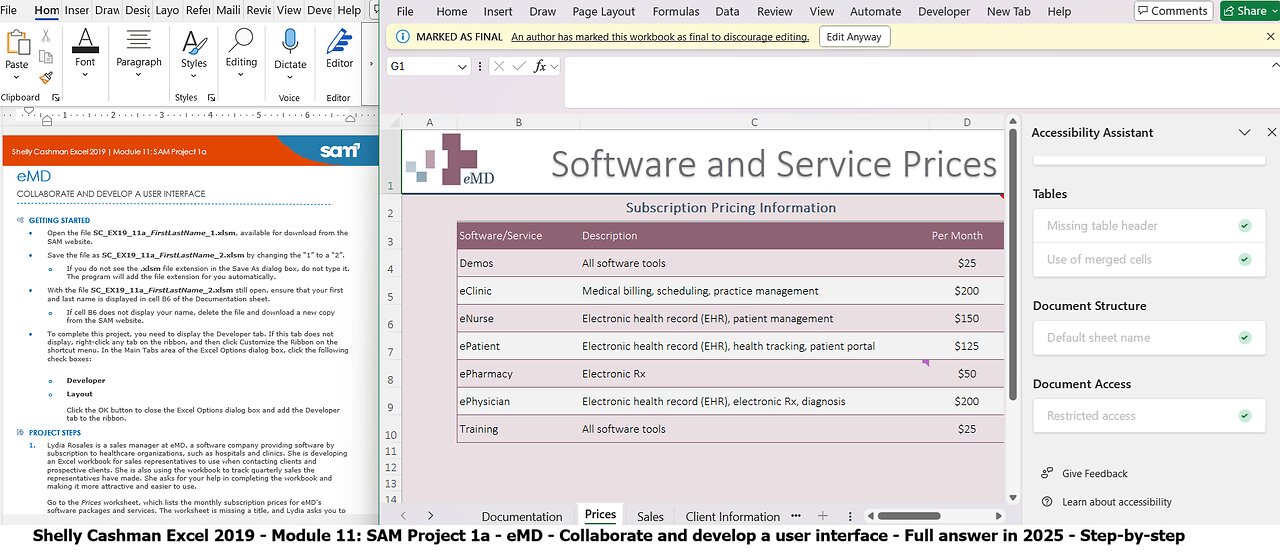This screenshot has height=552, width=1280.
Task: Open Excel Page Layout tab
Action: pos(603,12)
